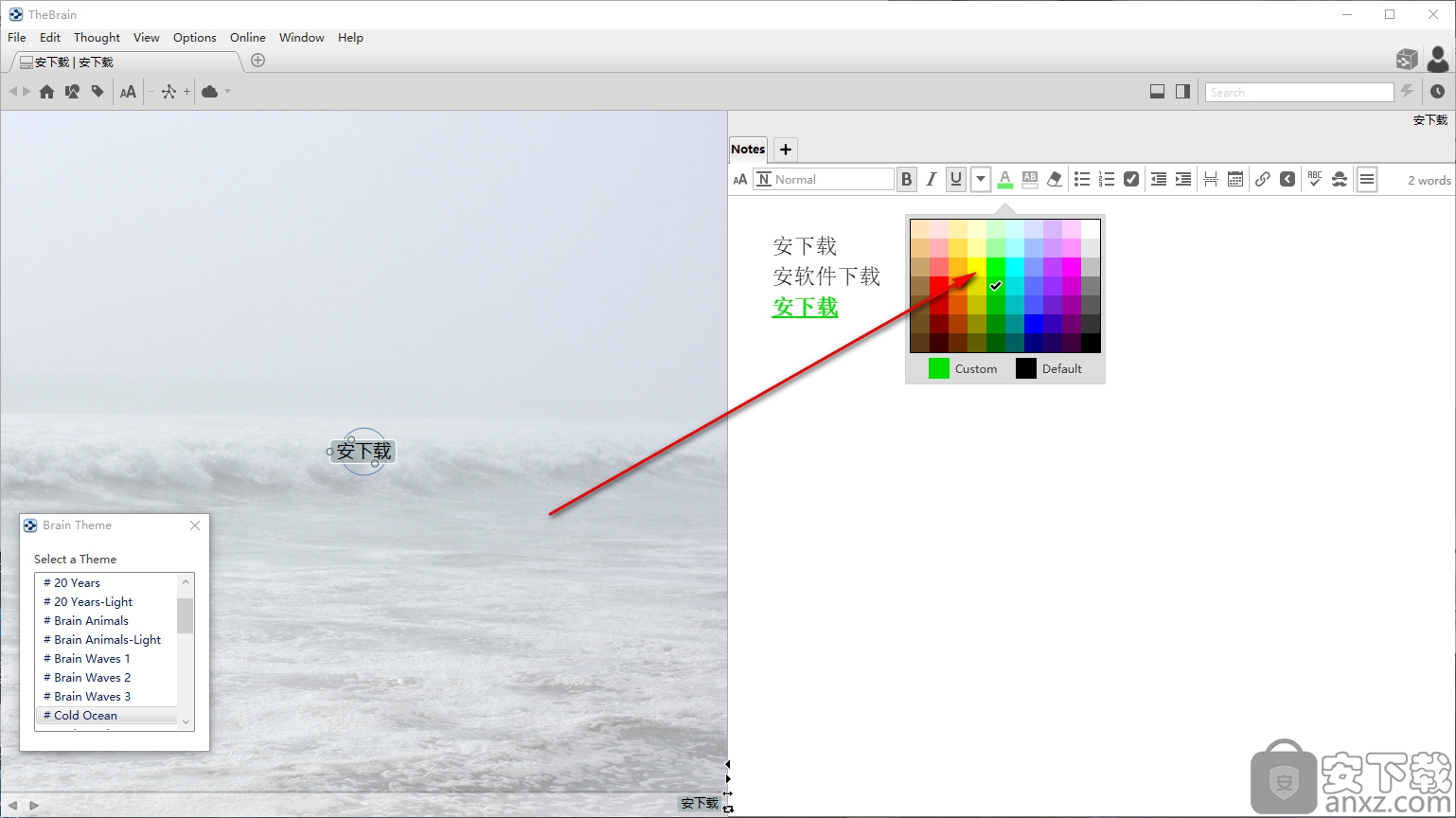Image resolution: width=1456 pixels, height=818 pixels.
Task: Insert a horizontal rule
Action: click(1211, 179)
